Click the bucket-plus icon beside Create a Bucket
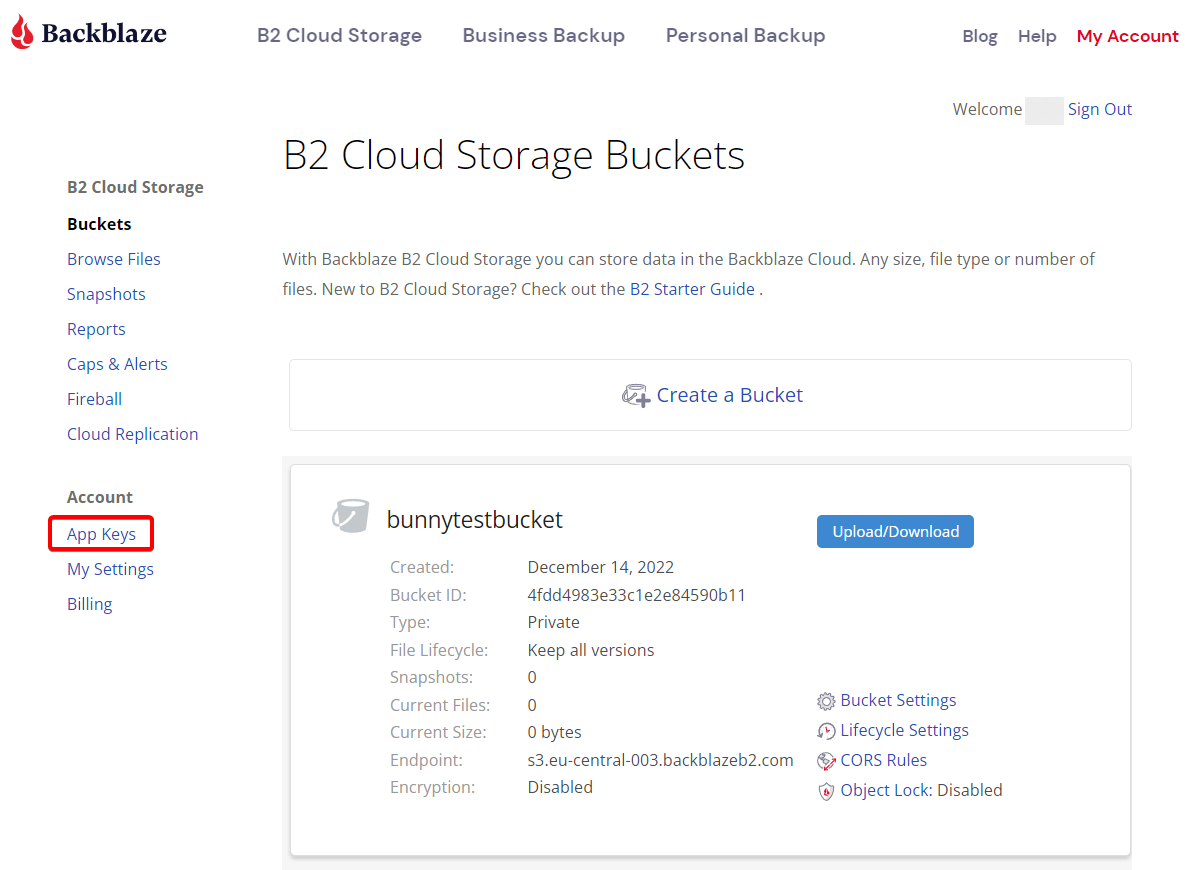Viewport: 1199px width, 870px height. click(635, 395)
